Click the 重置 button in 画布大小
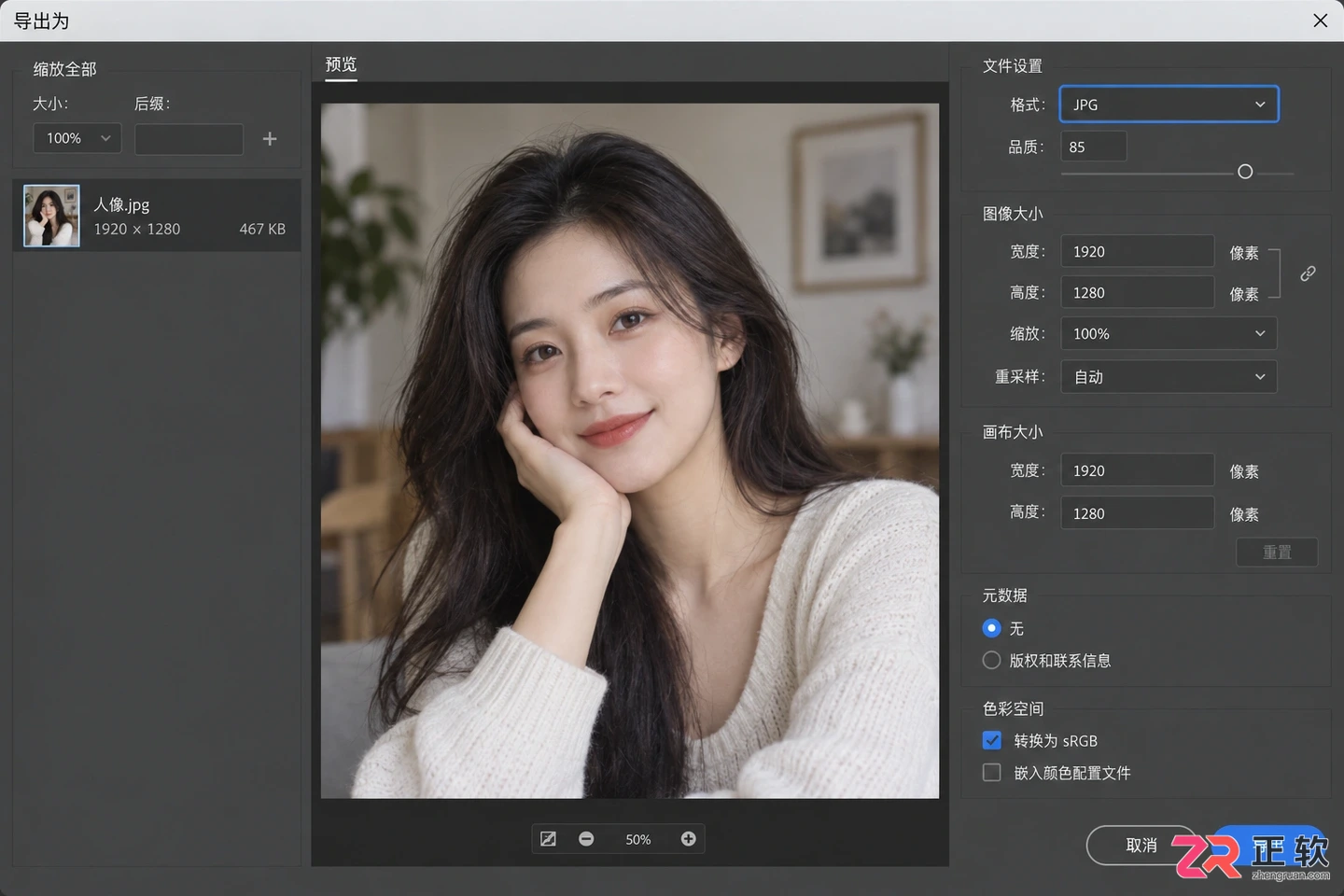 (1277, 552)
